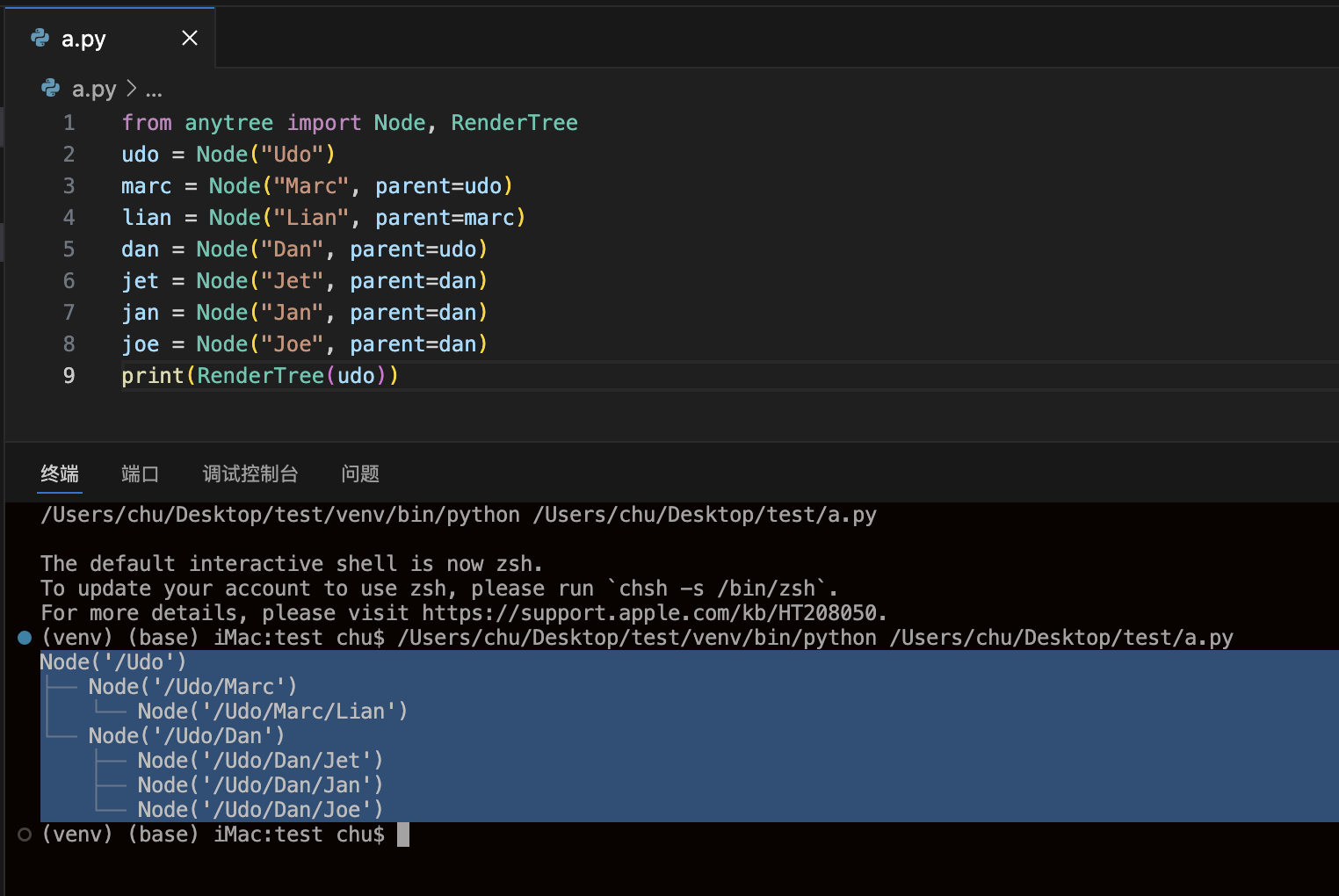Click the anytree module name in import line

click(x=228, y=123)
